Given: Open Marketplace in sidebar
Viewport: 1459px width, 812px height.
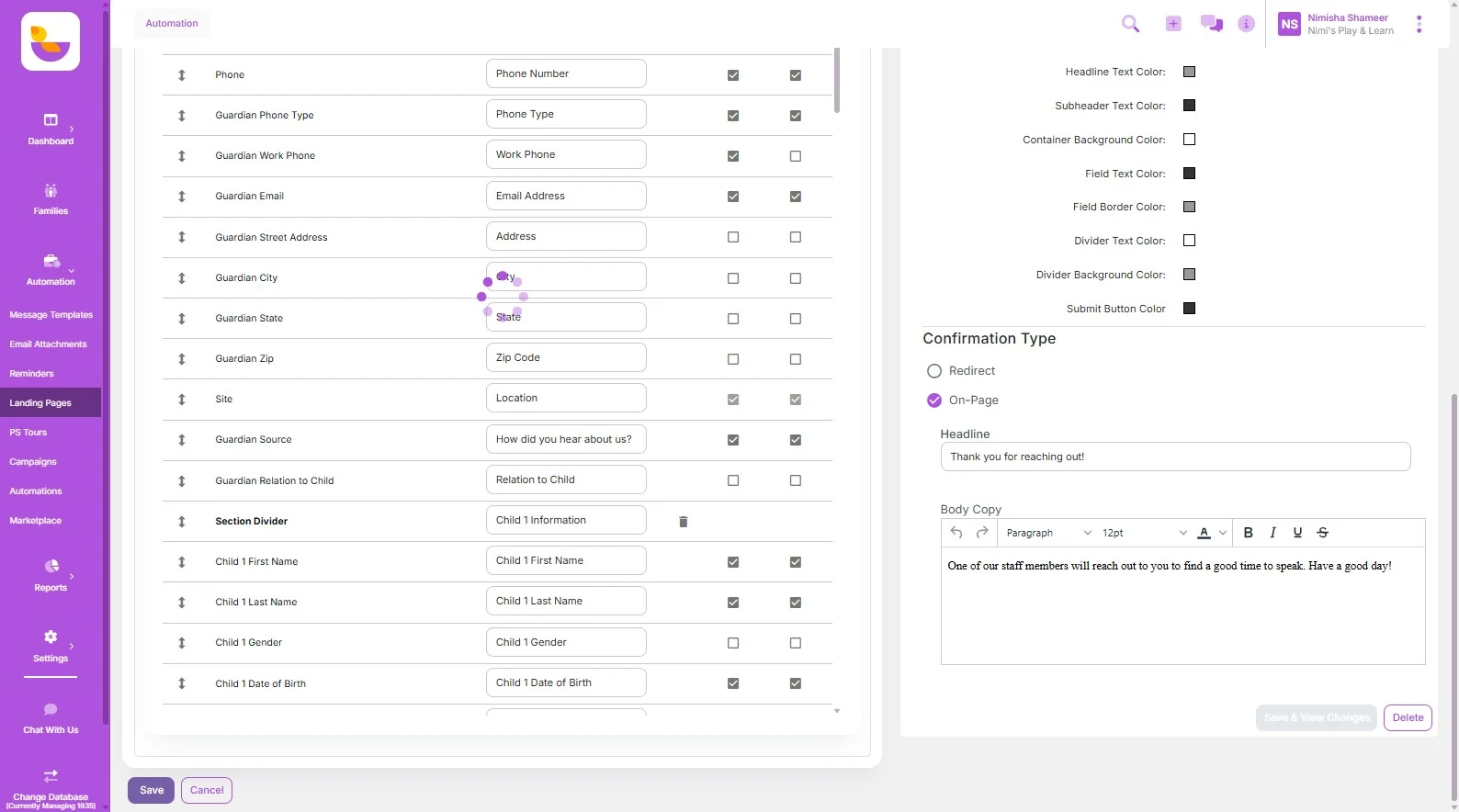Looking at the screenshot, I should click(36, 521).
